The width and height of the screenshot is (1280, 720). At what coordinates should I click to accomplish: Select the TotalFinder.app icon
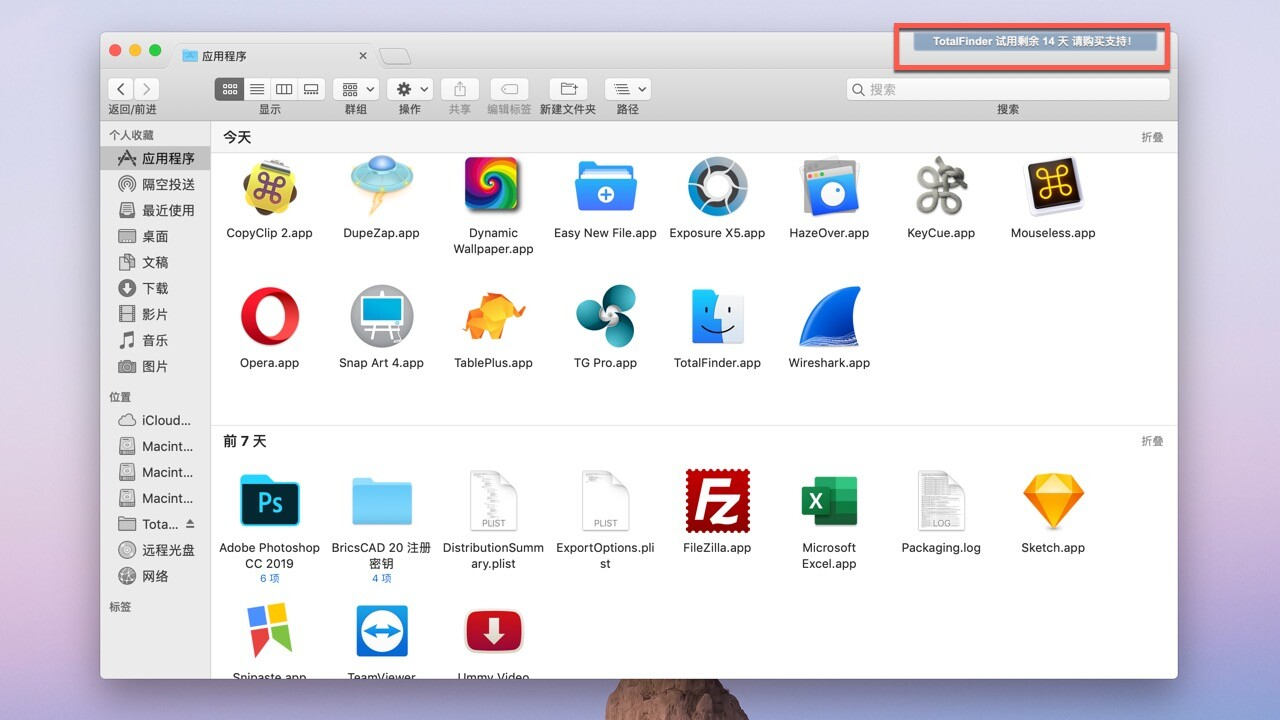(x=717, y=317)
